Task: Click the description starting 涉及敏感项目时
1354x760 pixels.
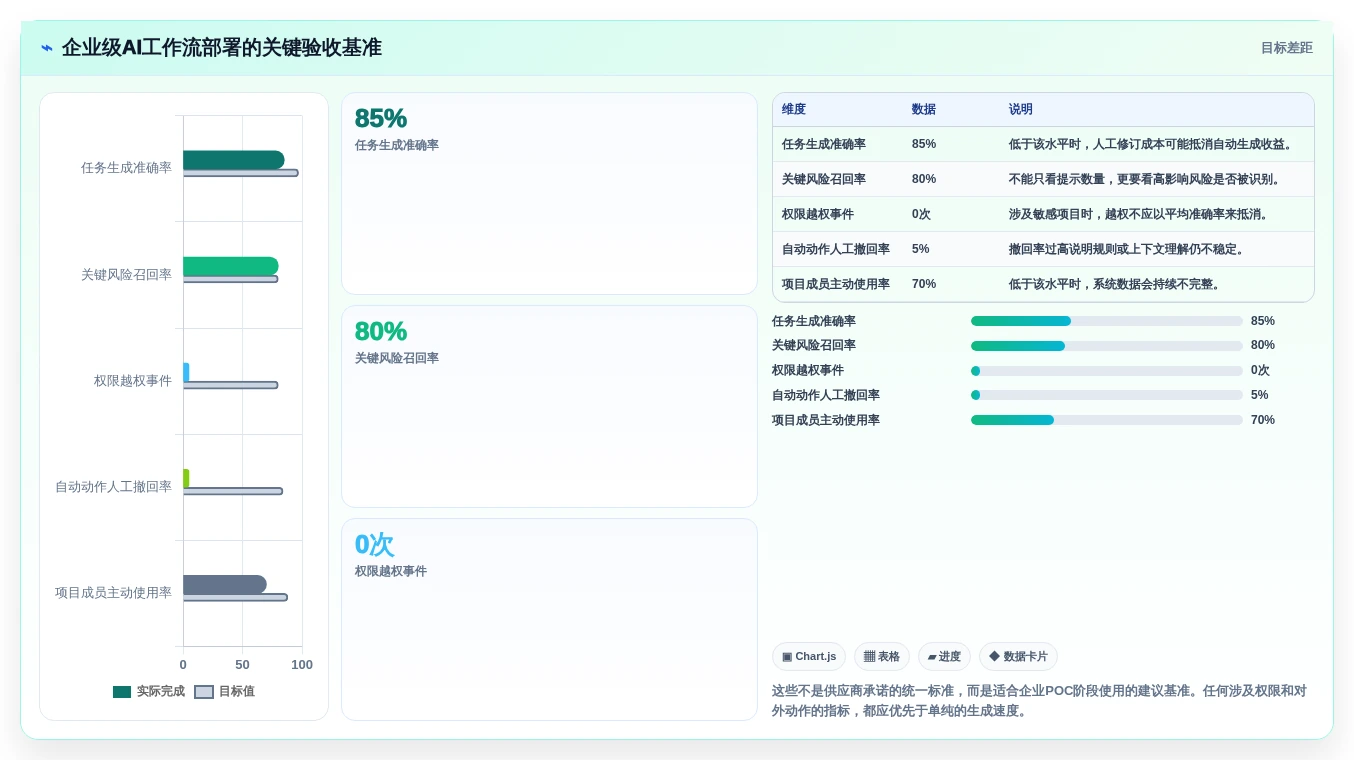Action: pyautogui.click(x=1142, y=214)
